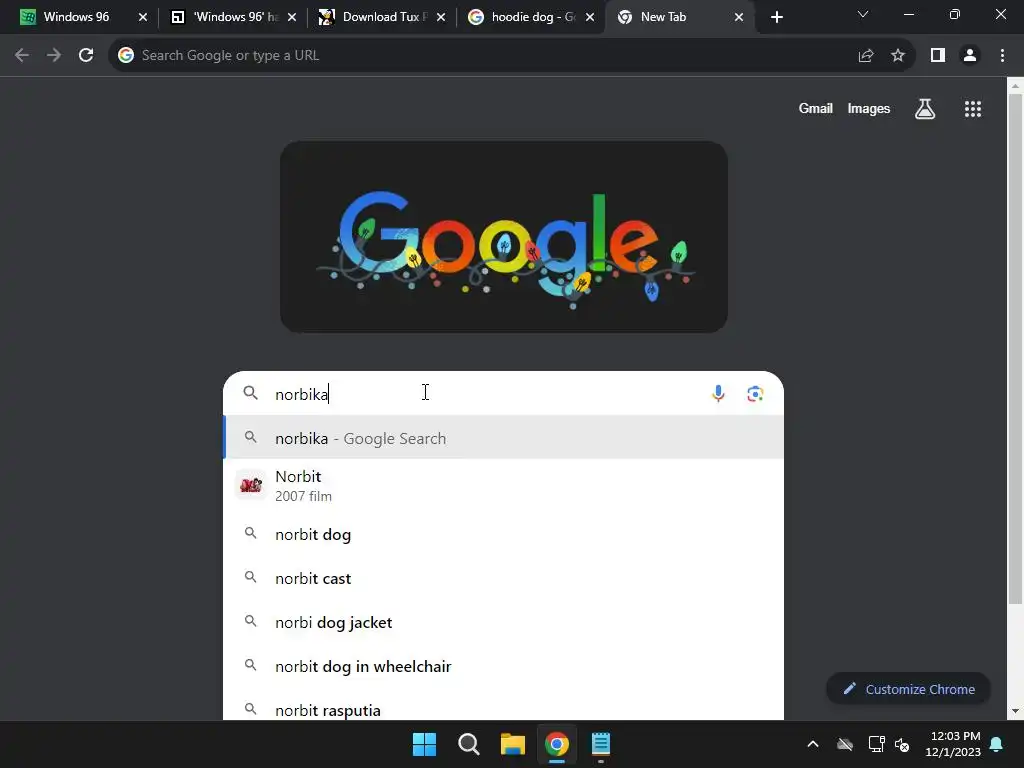
Task: Click the OneDrive cloud tray icon
Action: [845, 744]
